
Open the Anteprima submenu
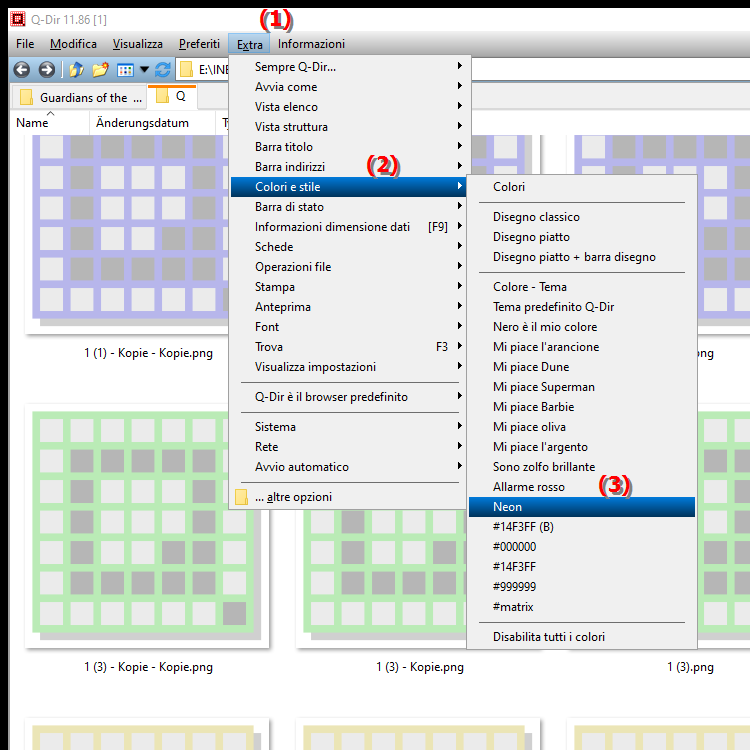coord(349,307)
